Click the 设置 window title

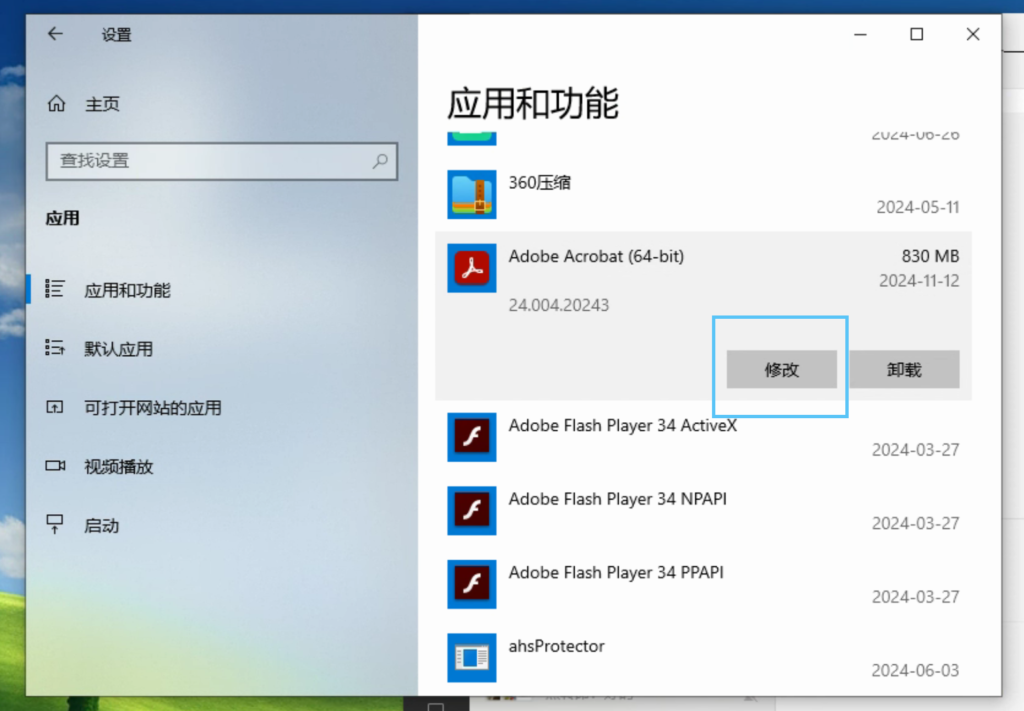[117, 35]
